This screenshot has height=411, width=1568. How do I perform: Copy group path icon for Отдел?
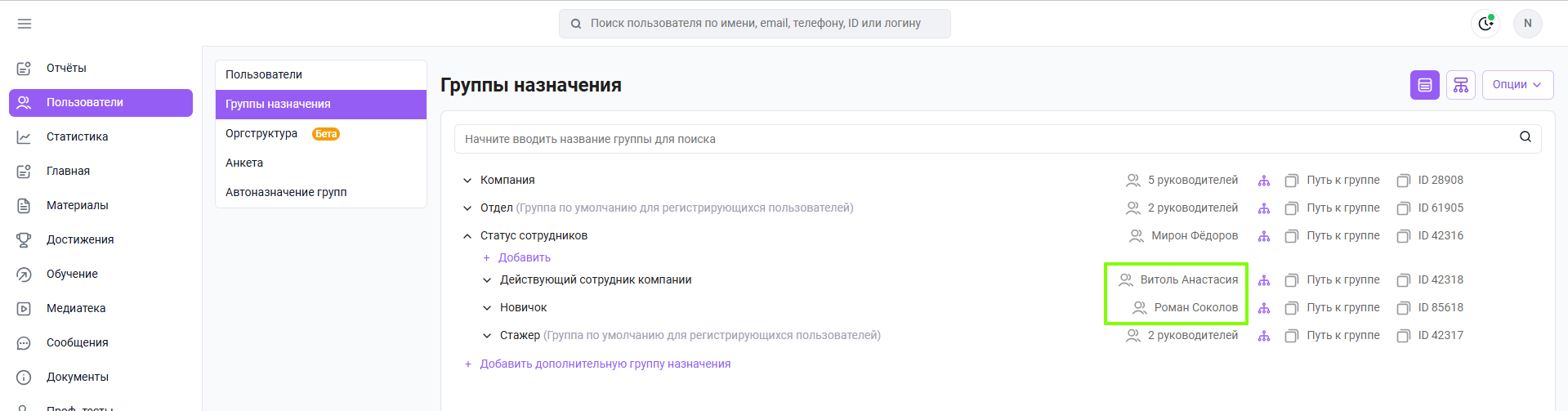click(1292, 208)
